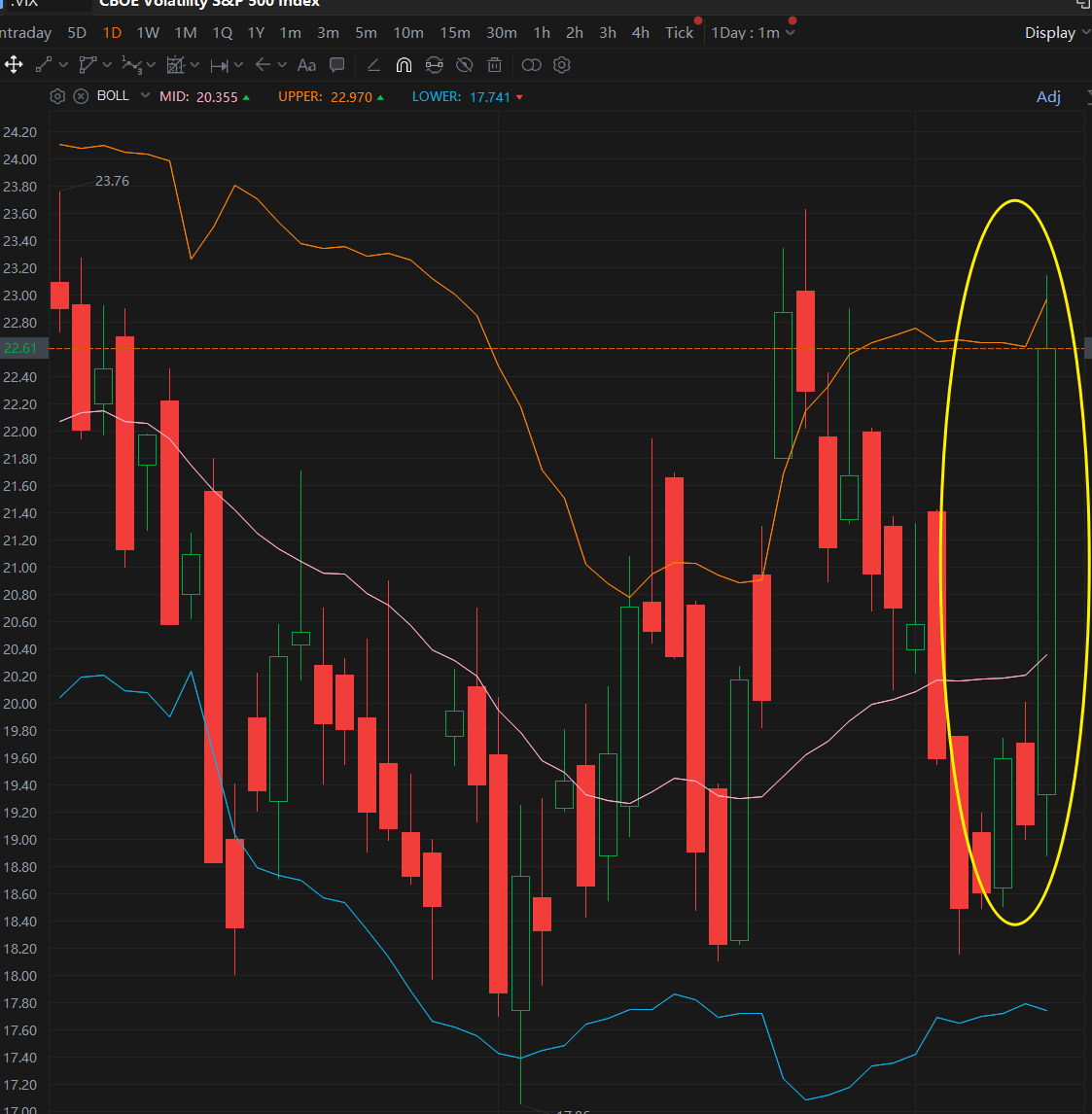
Task: Open the Display dropdown menu
Action: (x=1056, y=33)
